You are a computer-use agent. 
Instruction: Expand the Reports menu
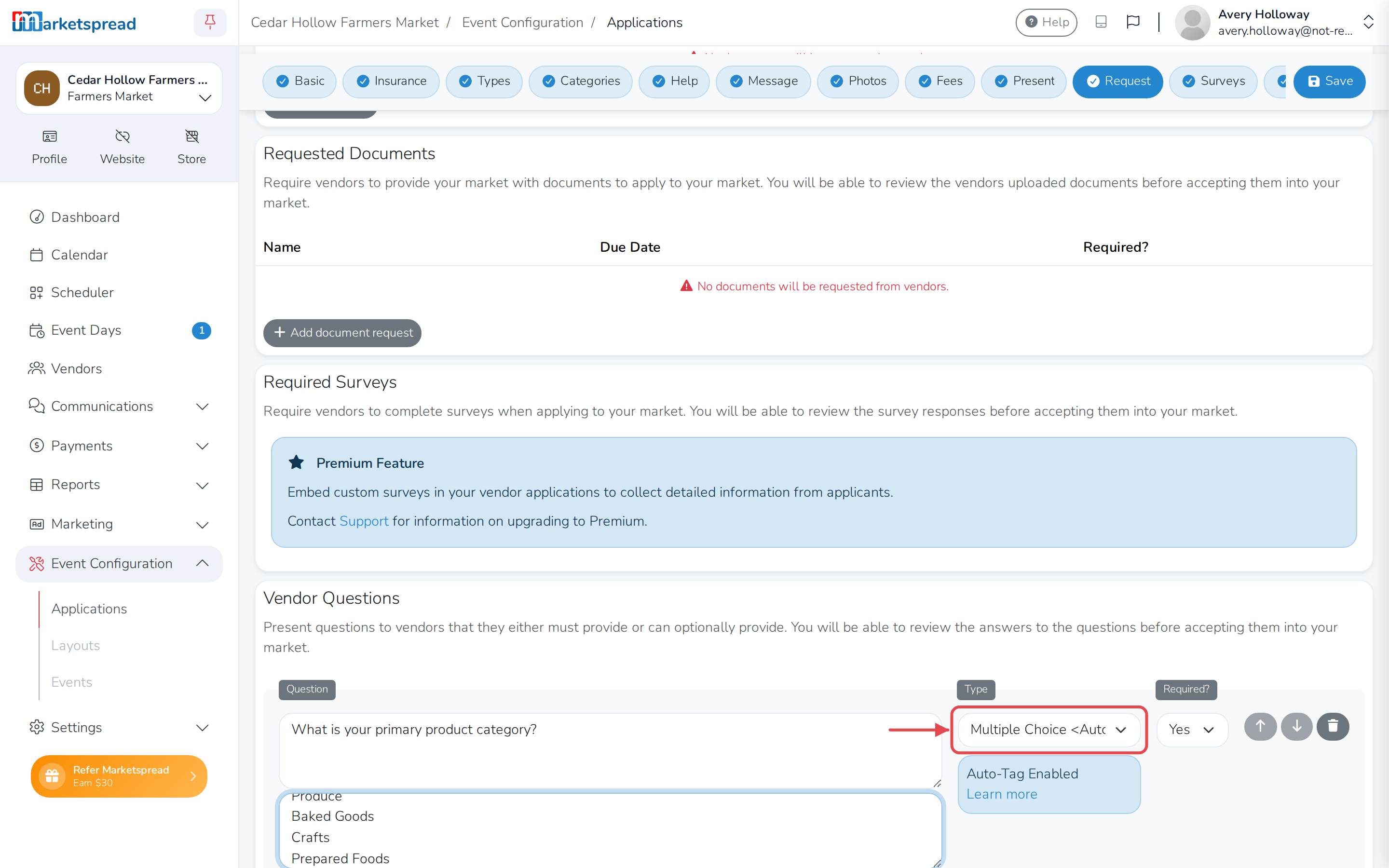click(x=119, y=485)
